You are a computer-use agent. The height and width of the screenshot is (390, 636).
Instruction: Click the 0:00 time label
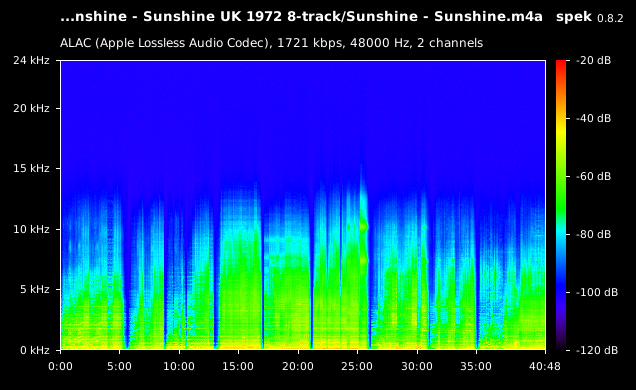coord(60,366)
